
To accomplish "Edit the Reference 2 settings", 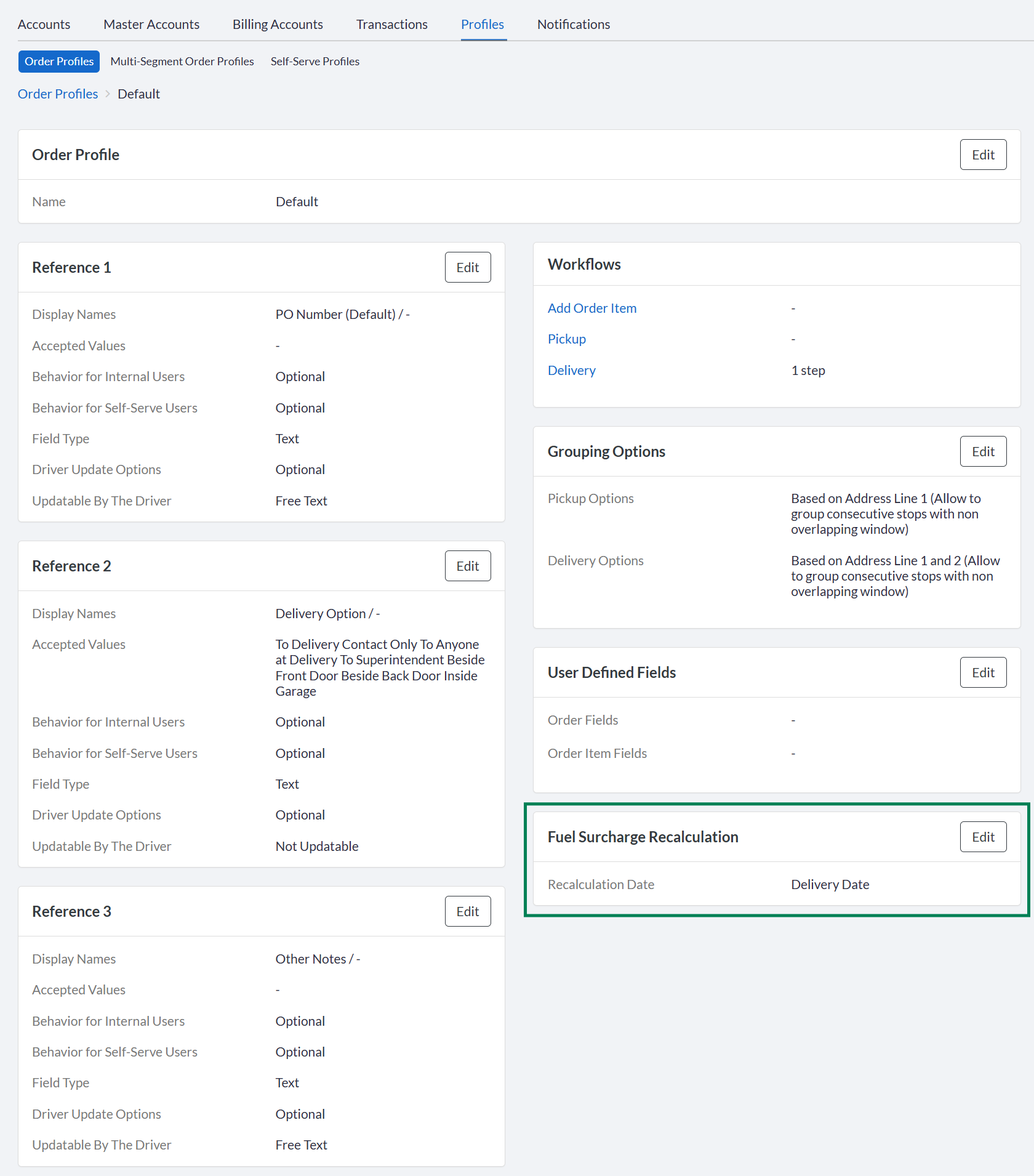I will (x=468, y=566).
